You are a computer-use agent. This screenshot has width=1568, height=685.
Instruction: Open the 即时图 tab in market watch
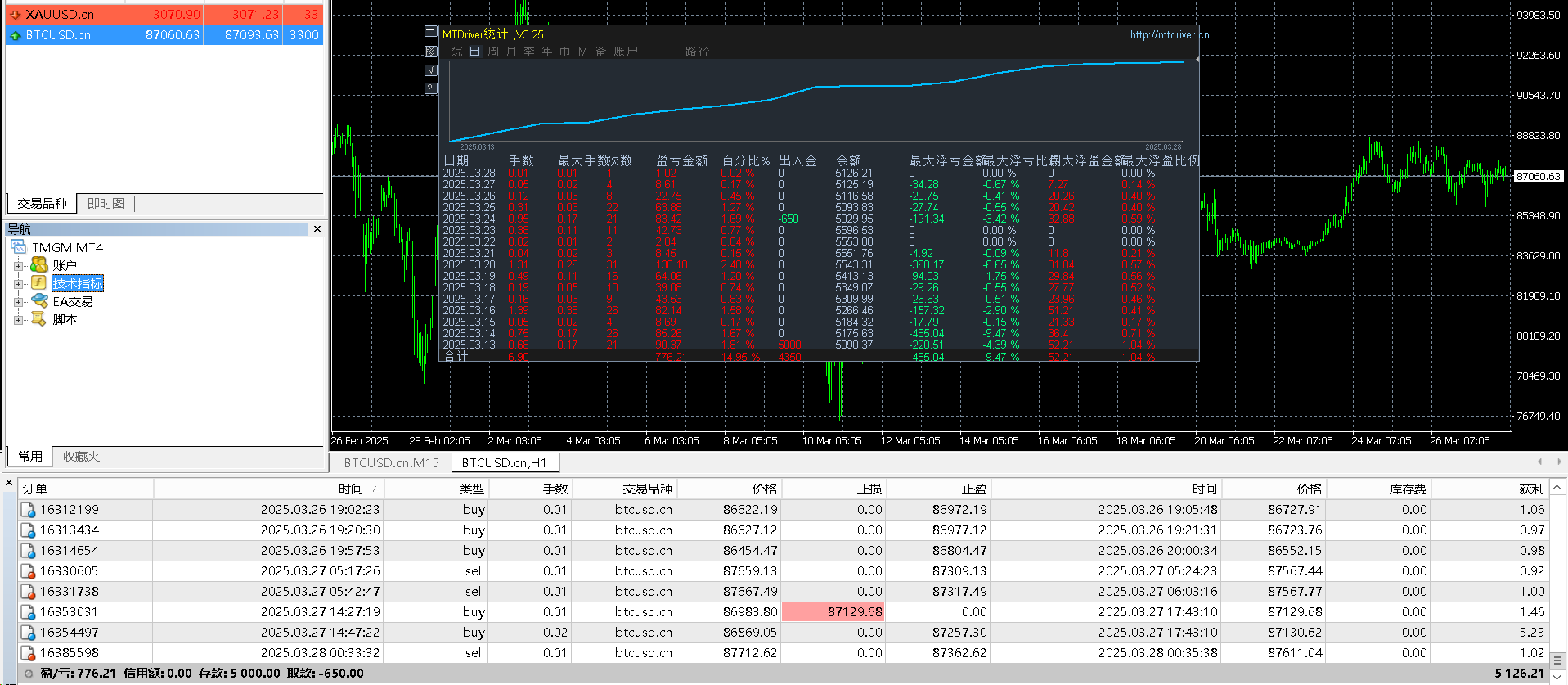(106, 204)
